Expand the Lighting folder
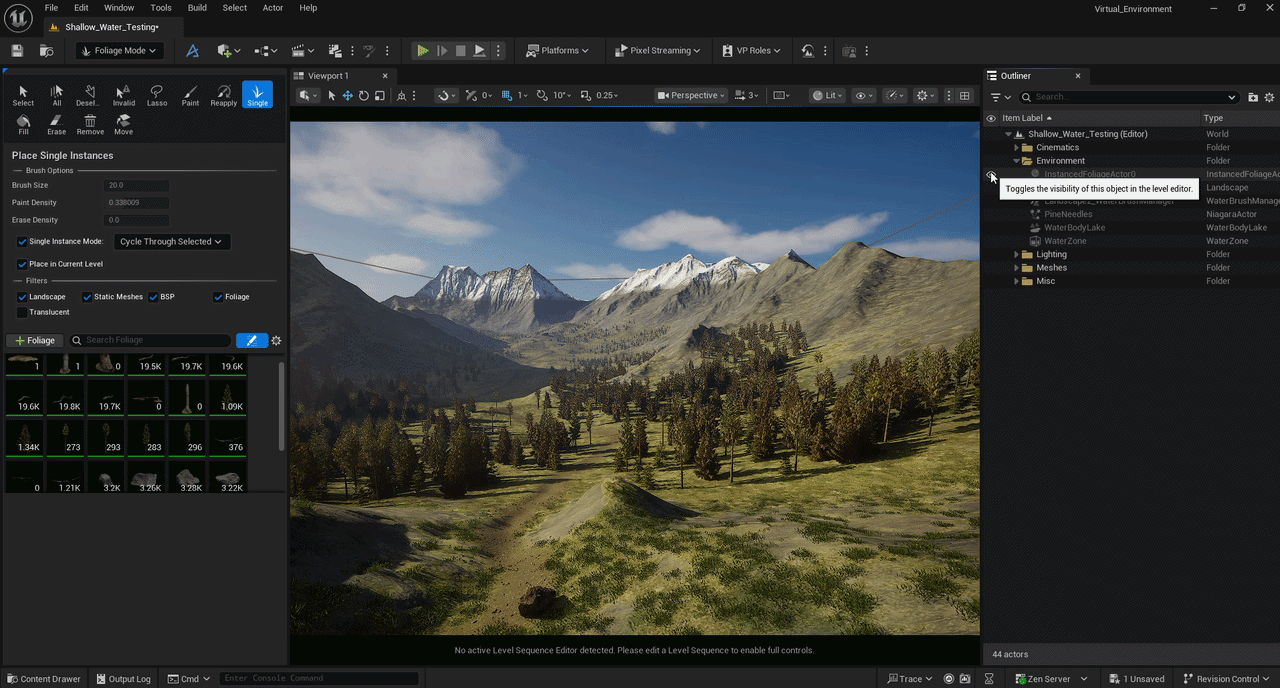This screenshot has height=688, width=1280. 1016,255
